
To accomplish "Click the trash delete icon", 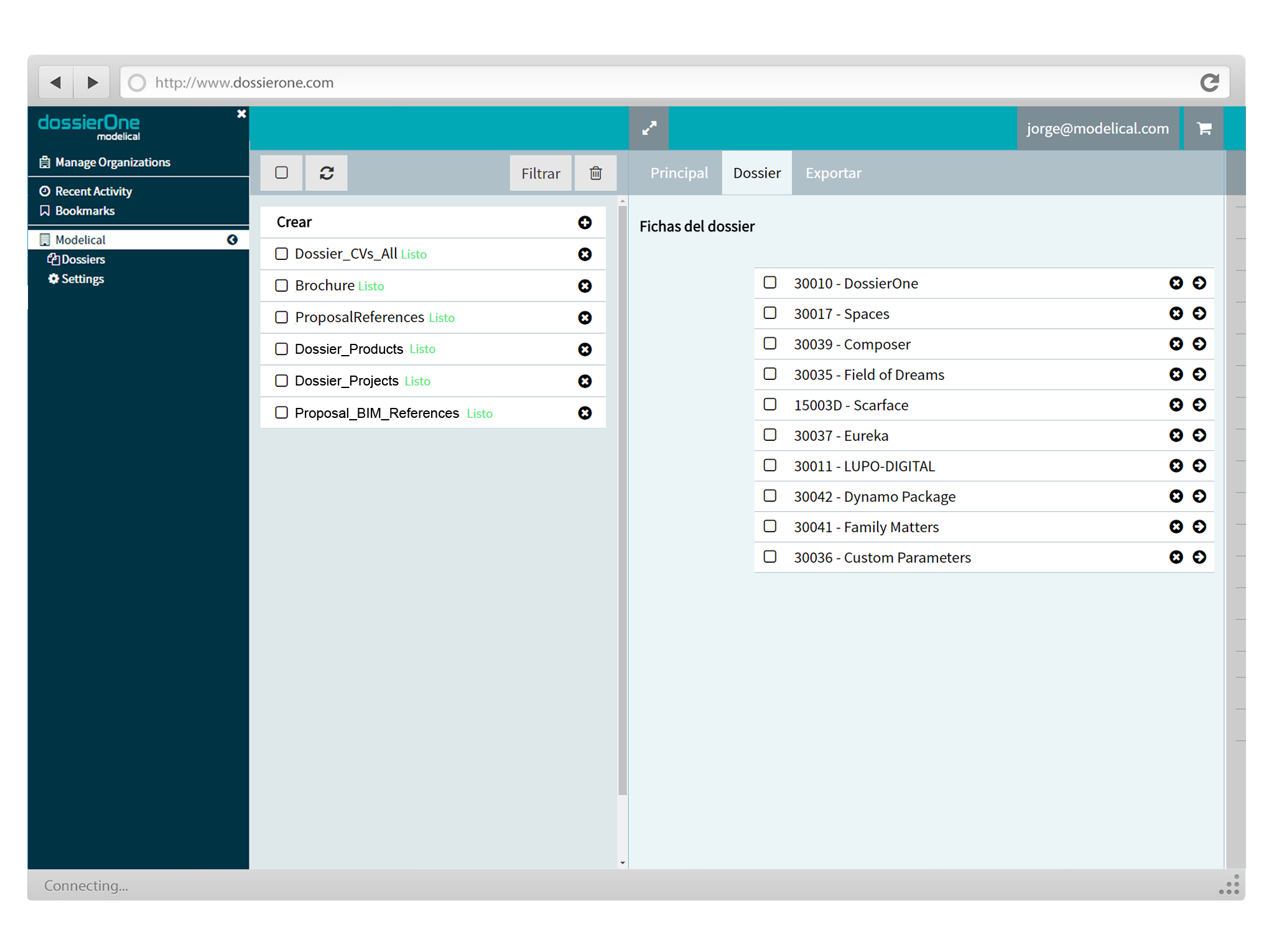I will (x=595, y=173).
